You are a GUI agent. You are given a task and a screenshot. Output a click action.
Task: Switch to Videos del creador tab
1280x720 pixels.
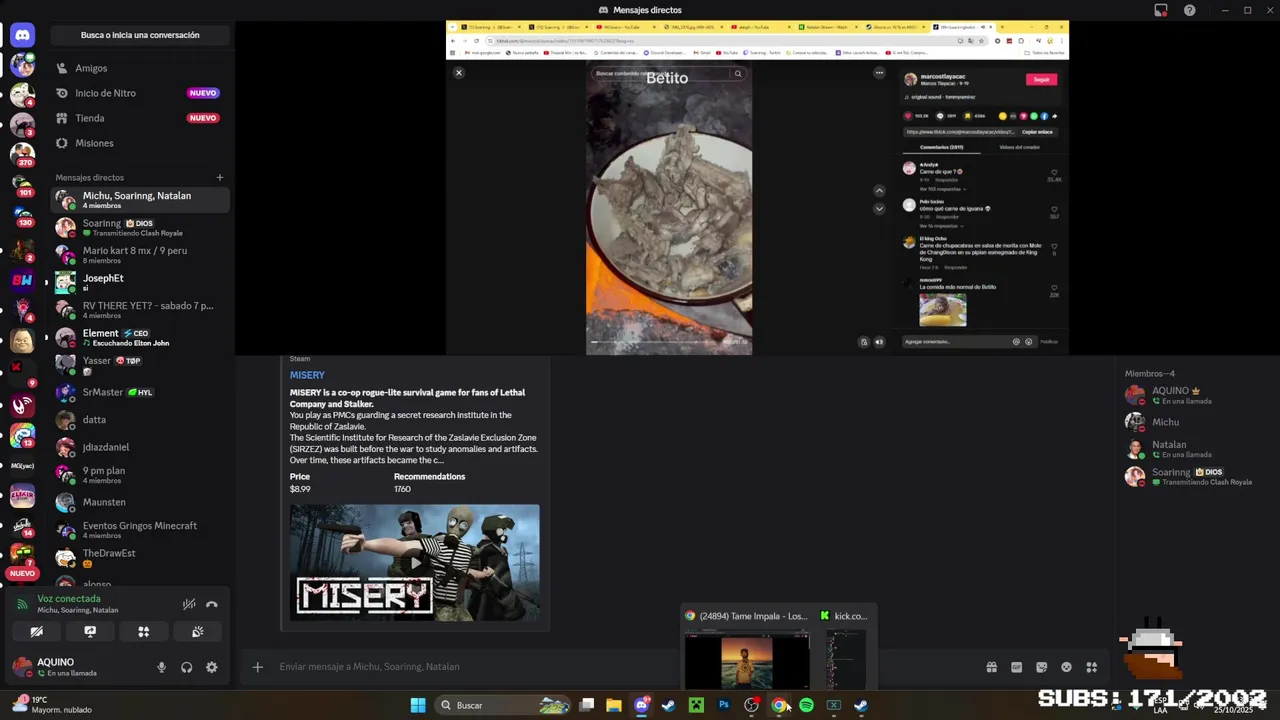[1019, 147]
